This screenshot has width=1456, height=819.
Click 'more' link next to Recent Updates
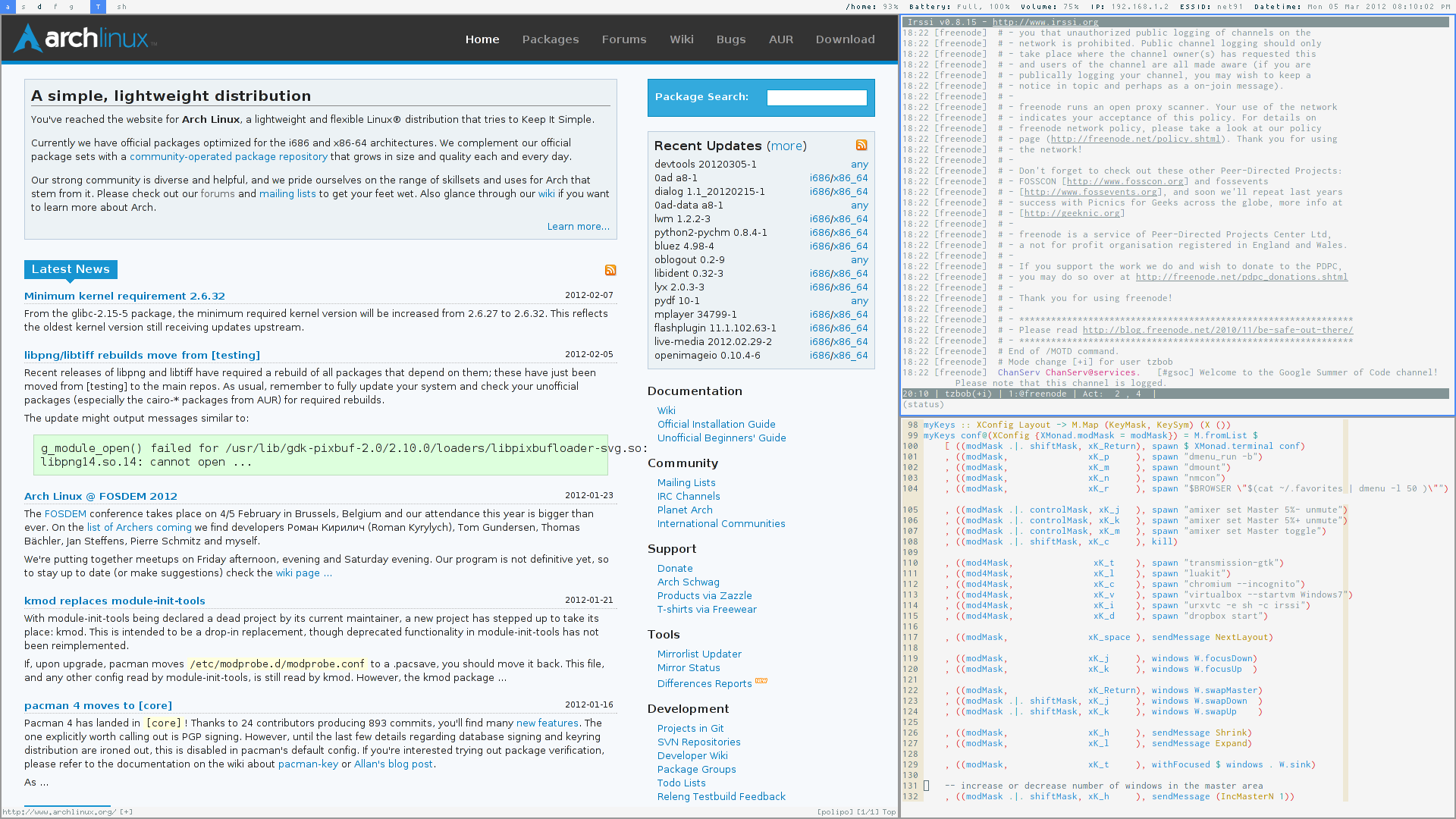[x=786, y=146]
